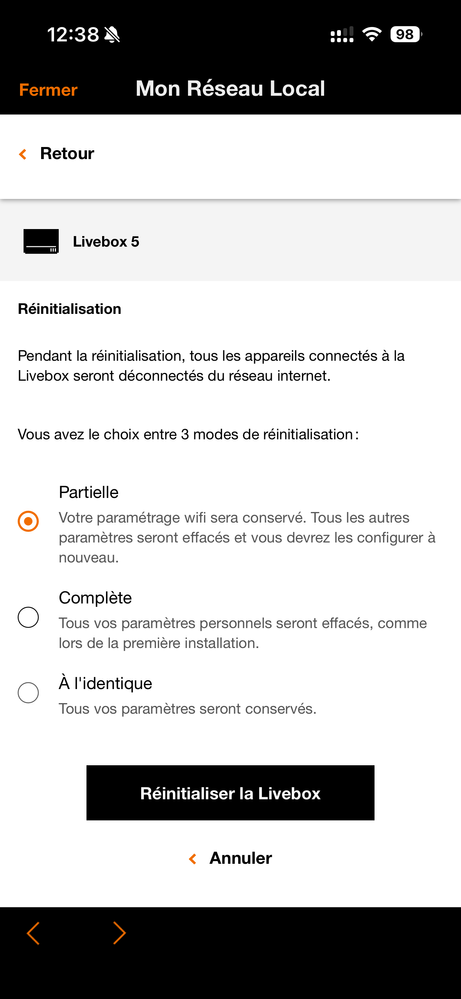
Task: Tap the browser back arrow in bottom bar
Action: (33, 933)
